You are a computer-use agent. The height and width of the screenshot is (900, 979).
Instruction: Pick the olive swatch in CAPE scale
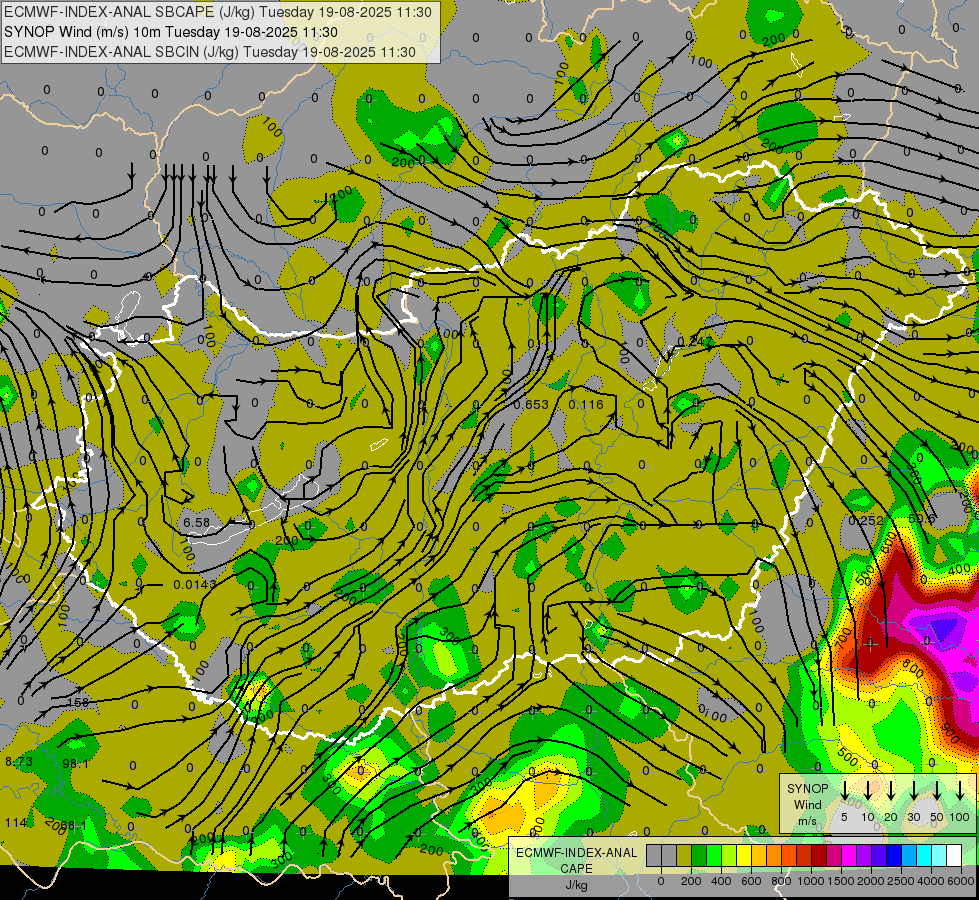pyautogui.click(x=684, y=855)
